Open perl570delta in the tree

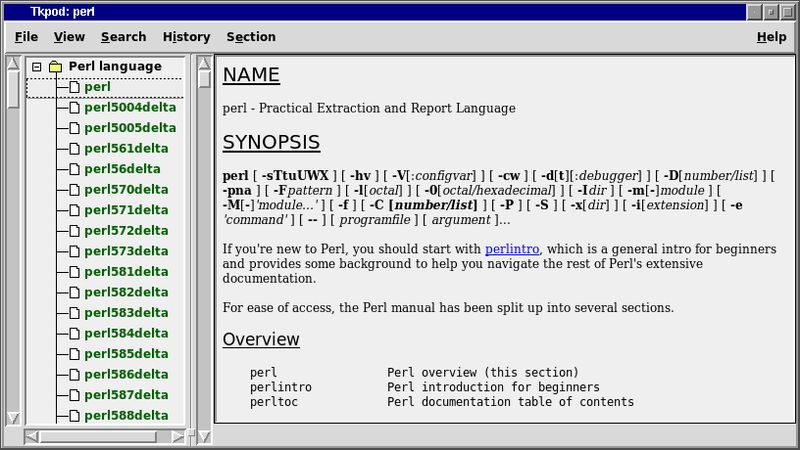point(126,190)
